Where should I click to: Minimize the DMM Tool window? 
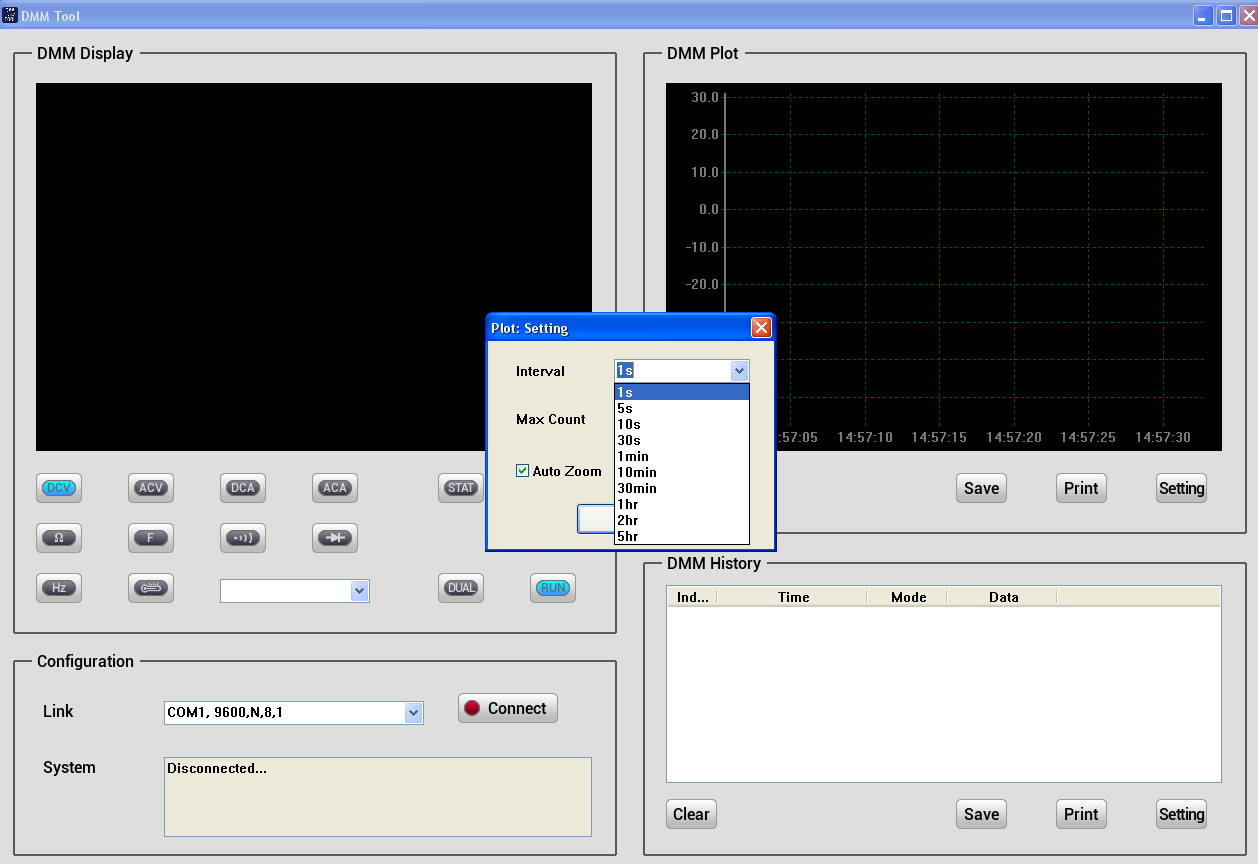1203,15
